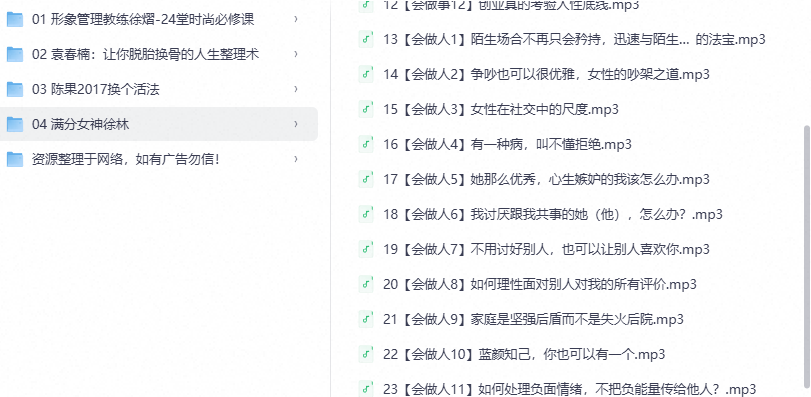Expand chevron for 03 陈果2017换个活法 folder
Viewport: 811px width, 397px height.
[296, 89]
